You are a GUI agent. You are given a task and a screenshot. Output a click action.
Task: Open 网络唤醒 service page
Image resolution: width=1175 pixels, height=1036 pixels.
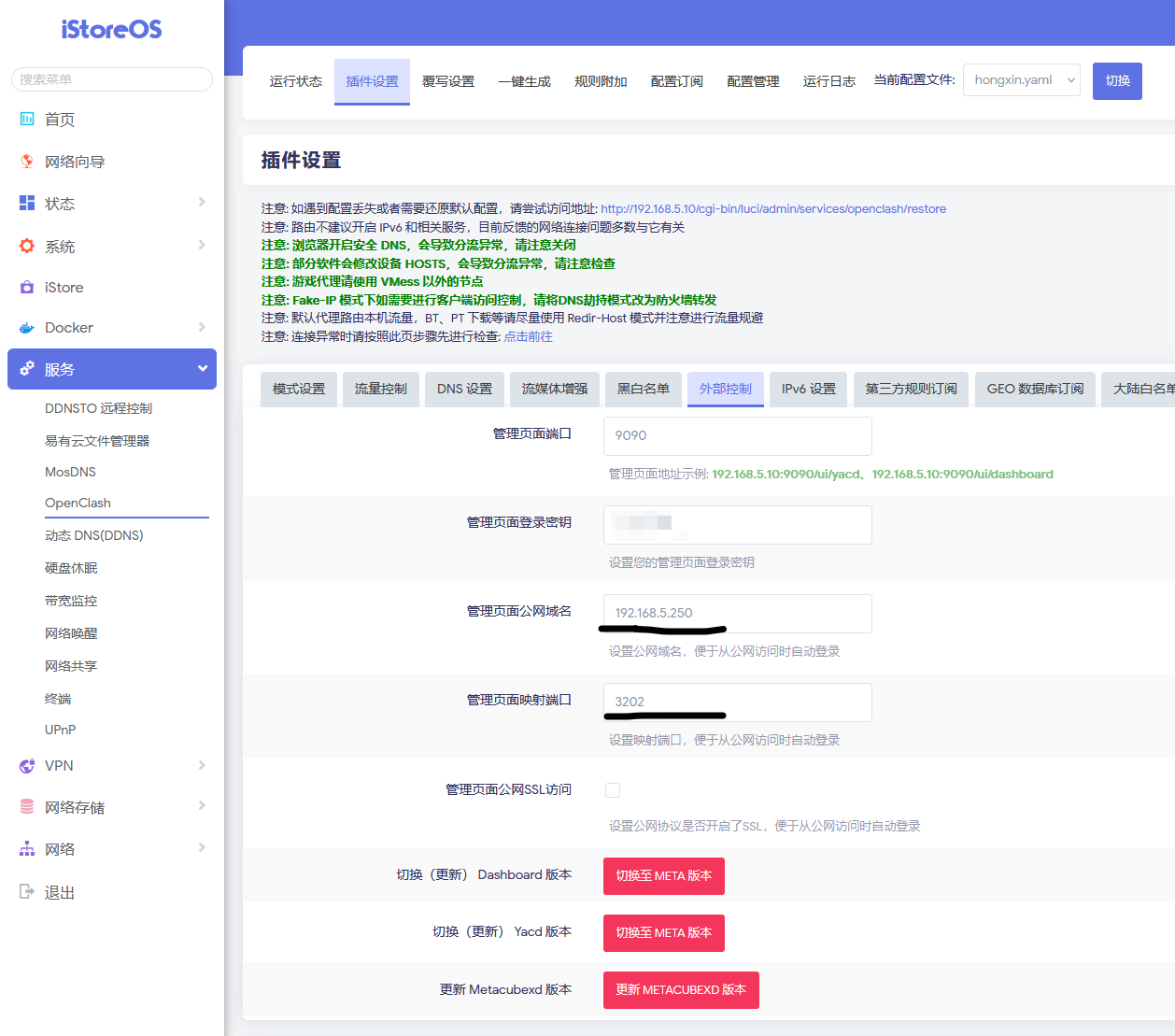click(71, 633)
